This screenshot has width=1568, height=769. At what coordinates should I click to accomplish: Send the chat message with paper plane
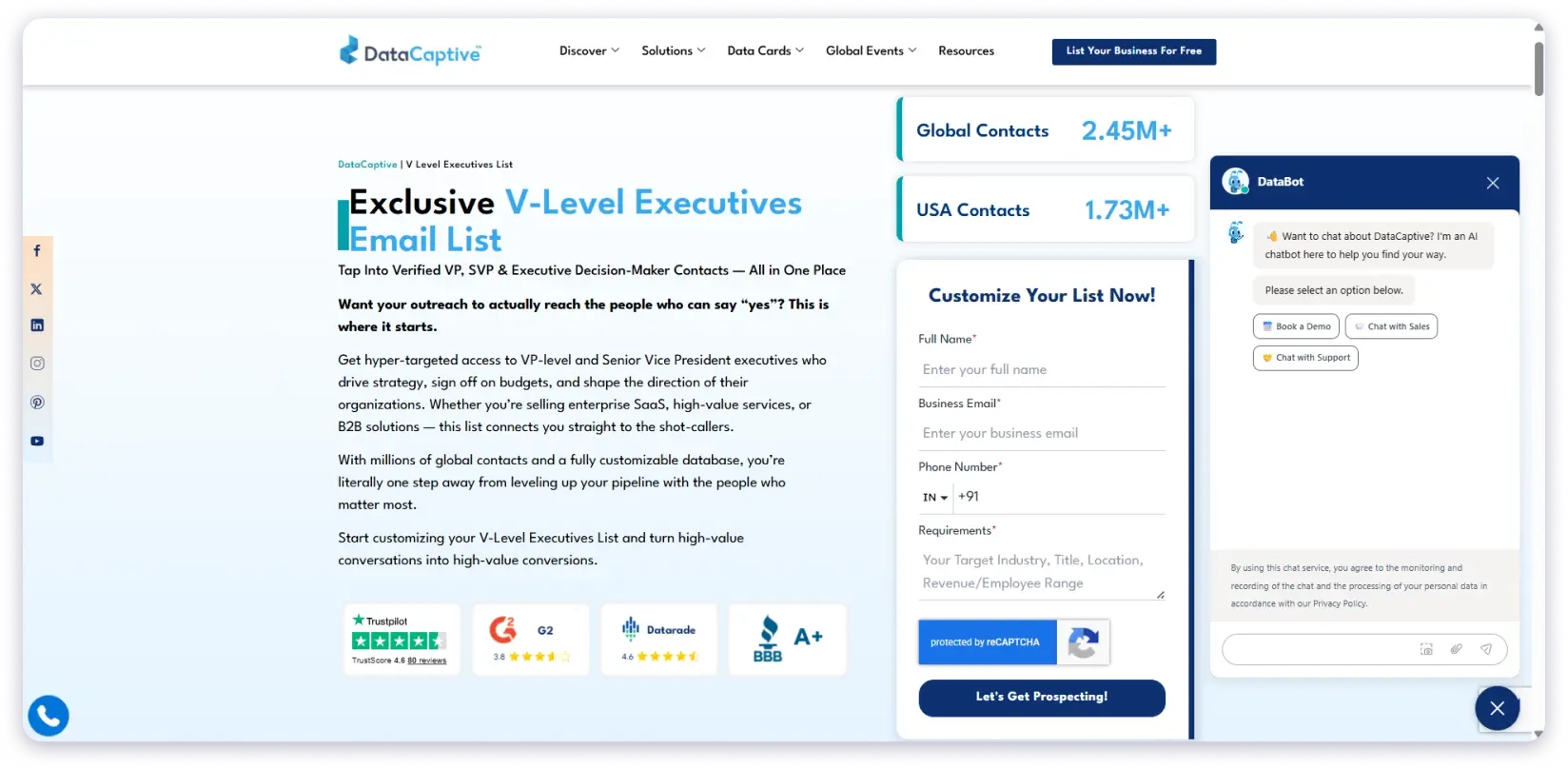1486,649
